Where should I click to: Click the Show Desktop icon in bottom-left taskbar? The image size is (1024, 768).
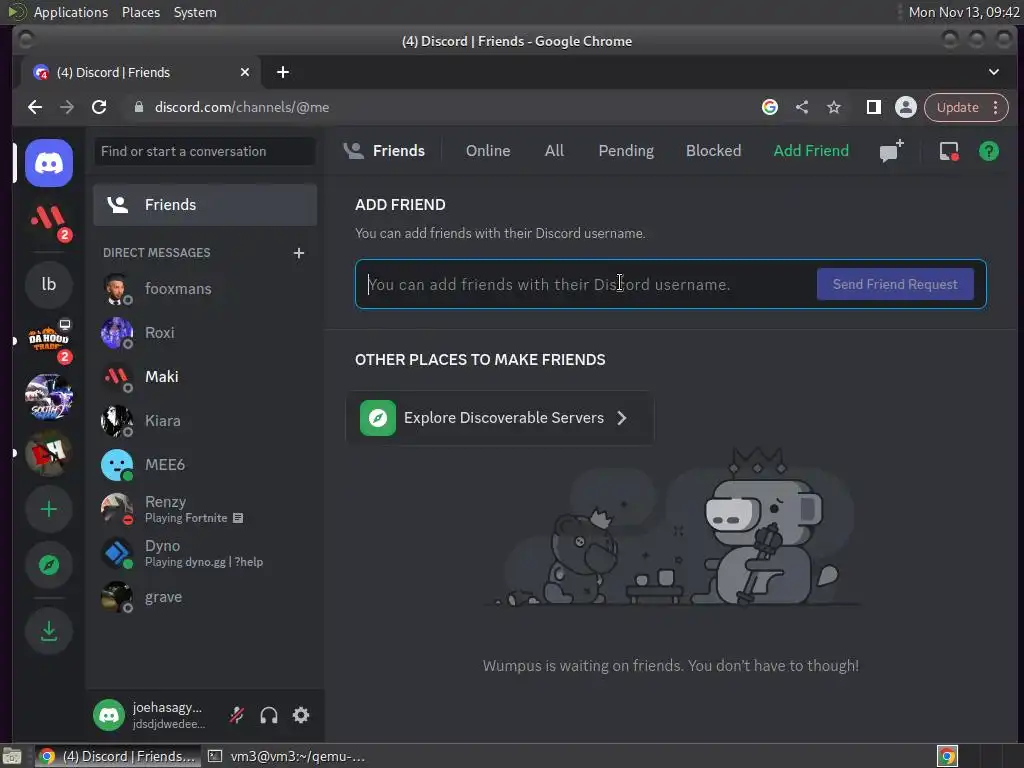(12, 756)
